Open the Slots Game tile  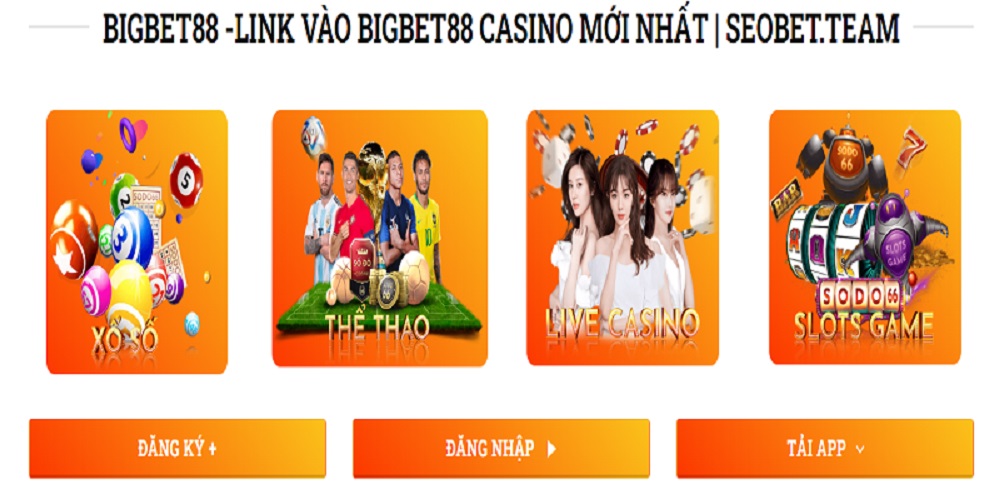(x=865, y=237)
